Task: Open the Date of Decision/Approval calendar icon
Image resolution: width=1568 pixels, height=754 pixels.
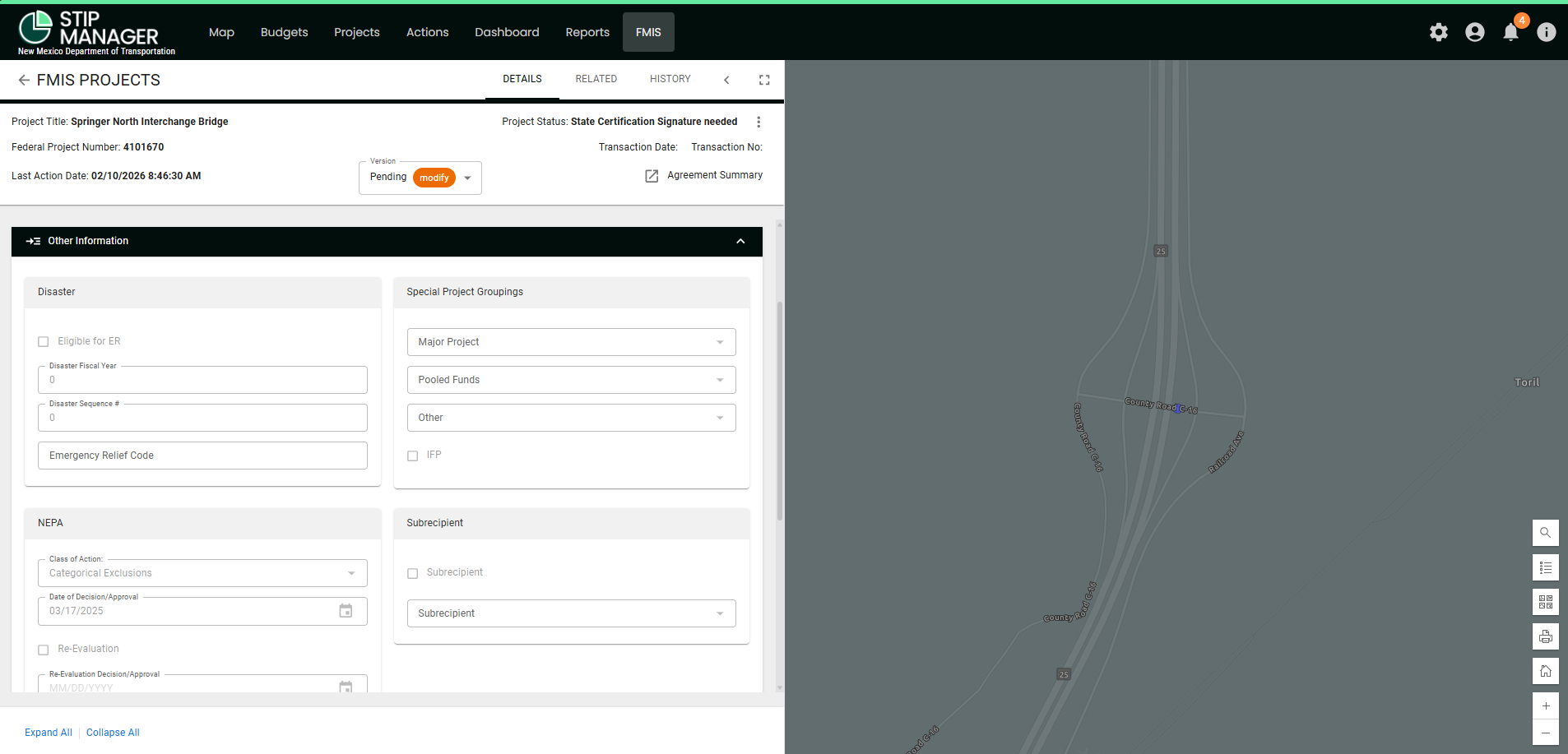Action: 346,611
